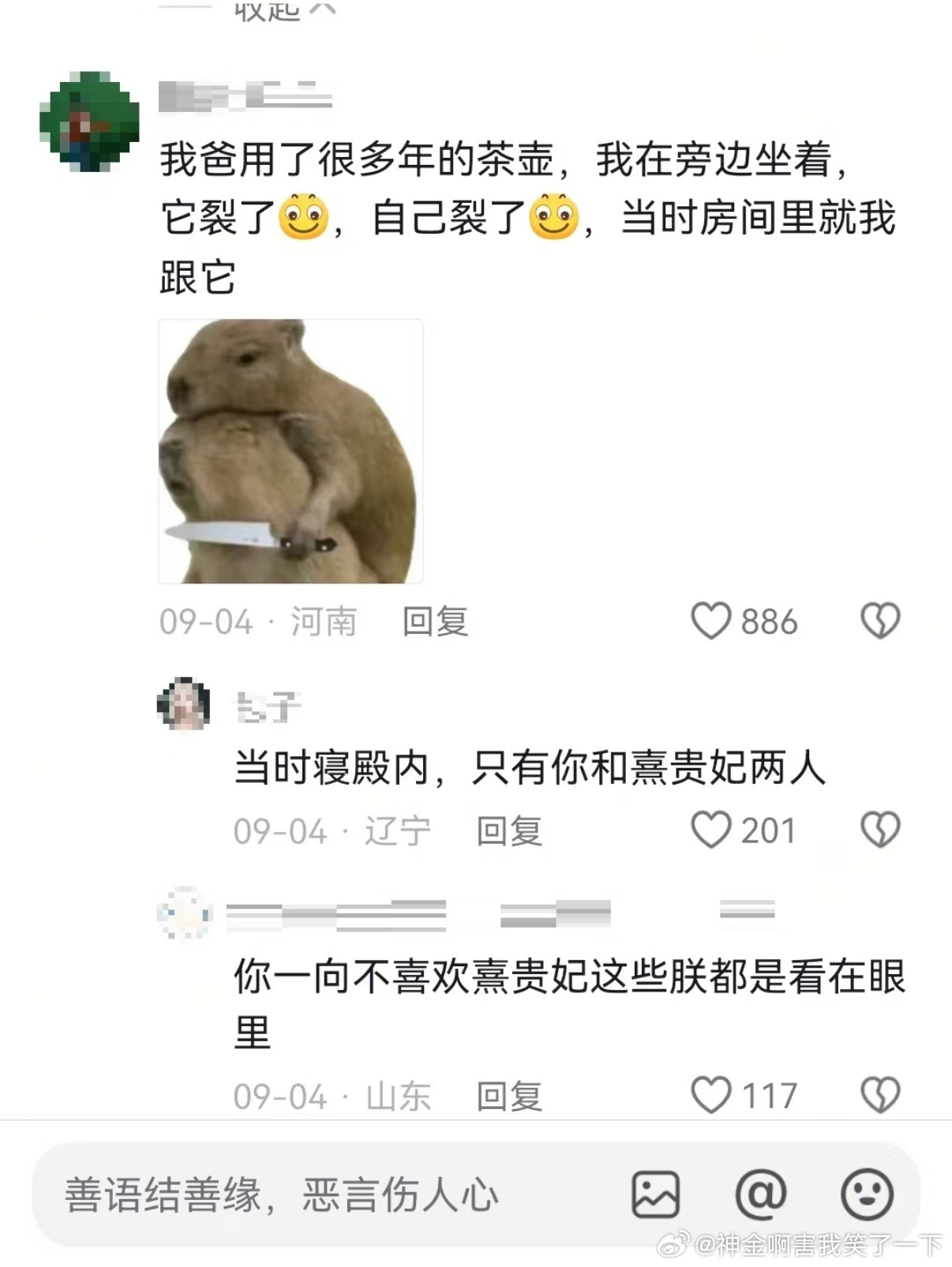Open avatar of 山东 replier

pos(184,913)
